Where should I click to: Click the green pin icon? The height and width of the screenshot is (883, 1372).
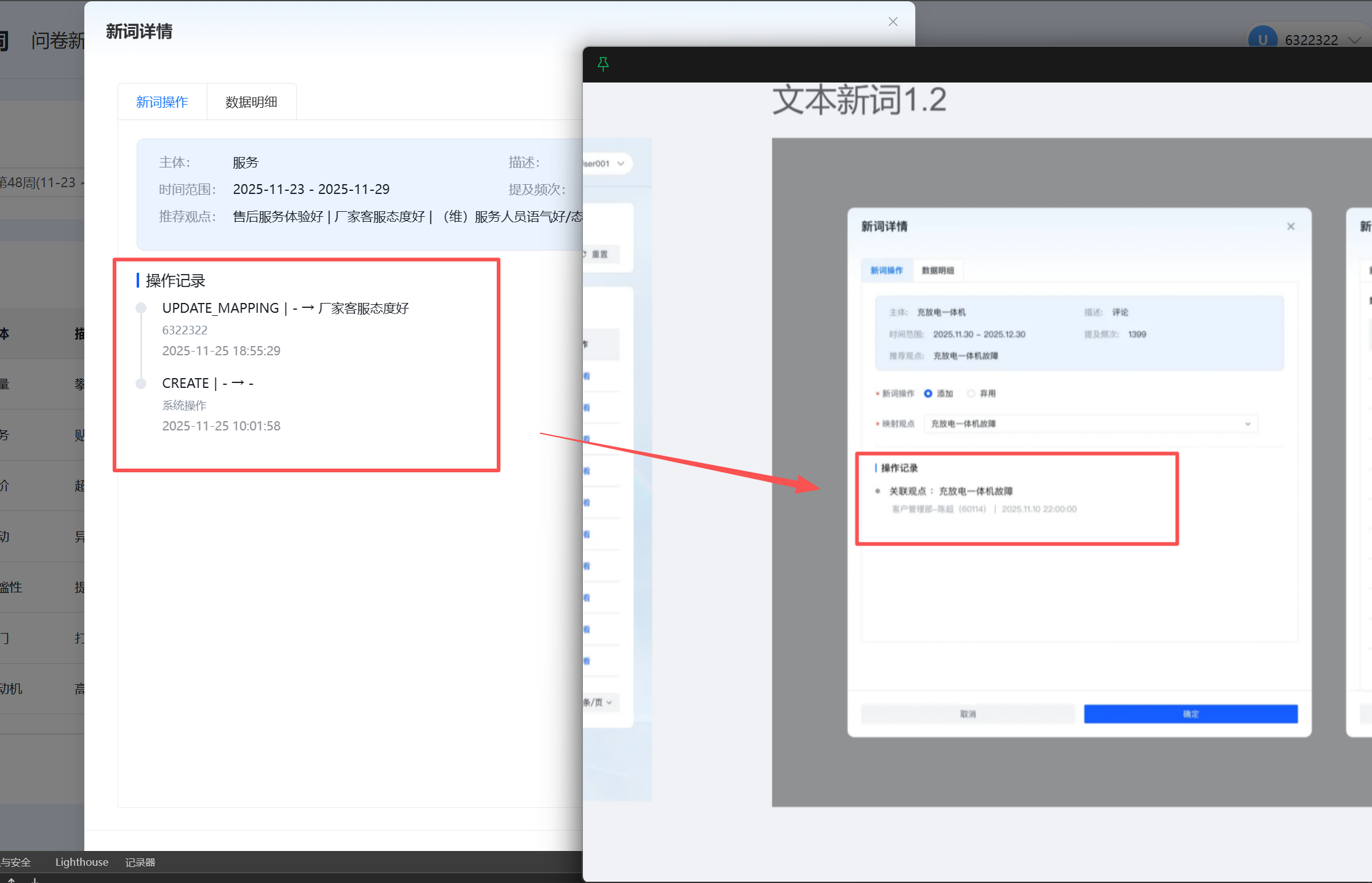[603, 63]
